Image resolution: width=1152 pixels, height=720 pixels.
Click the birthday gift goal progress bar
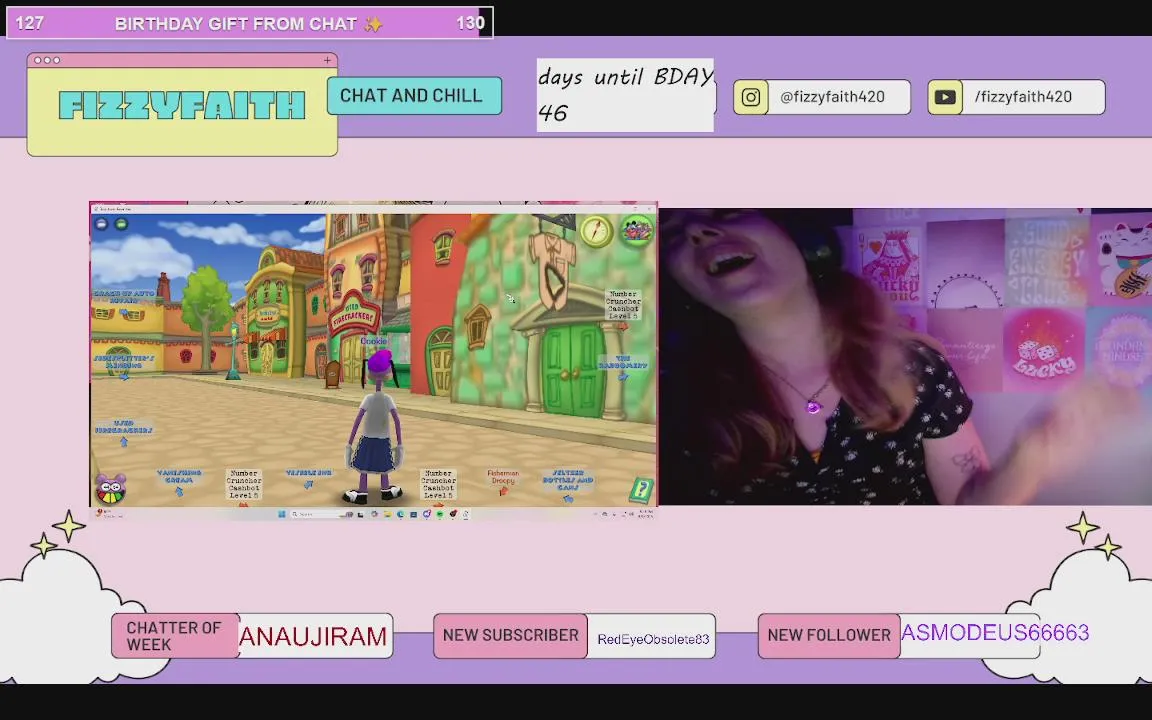[x=250, y=23]
